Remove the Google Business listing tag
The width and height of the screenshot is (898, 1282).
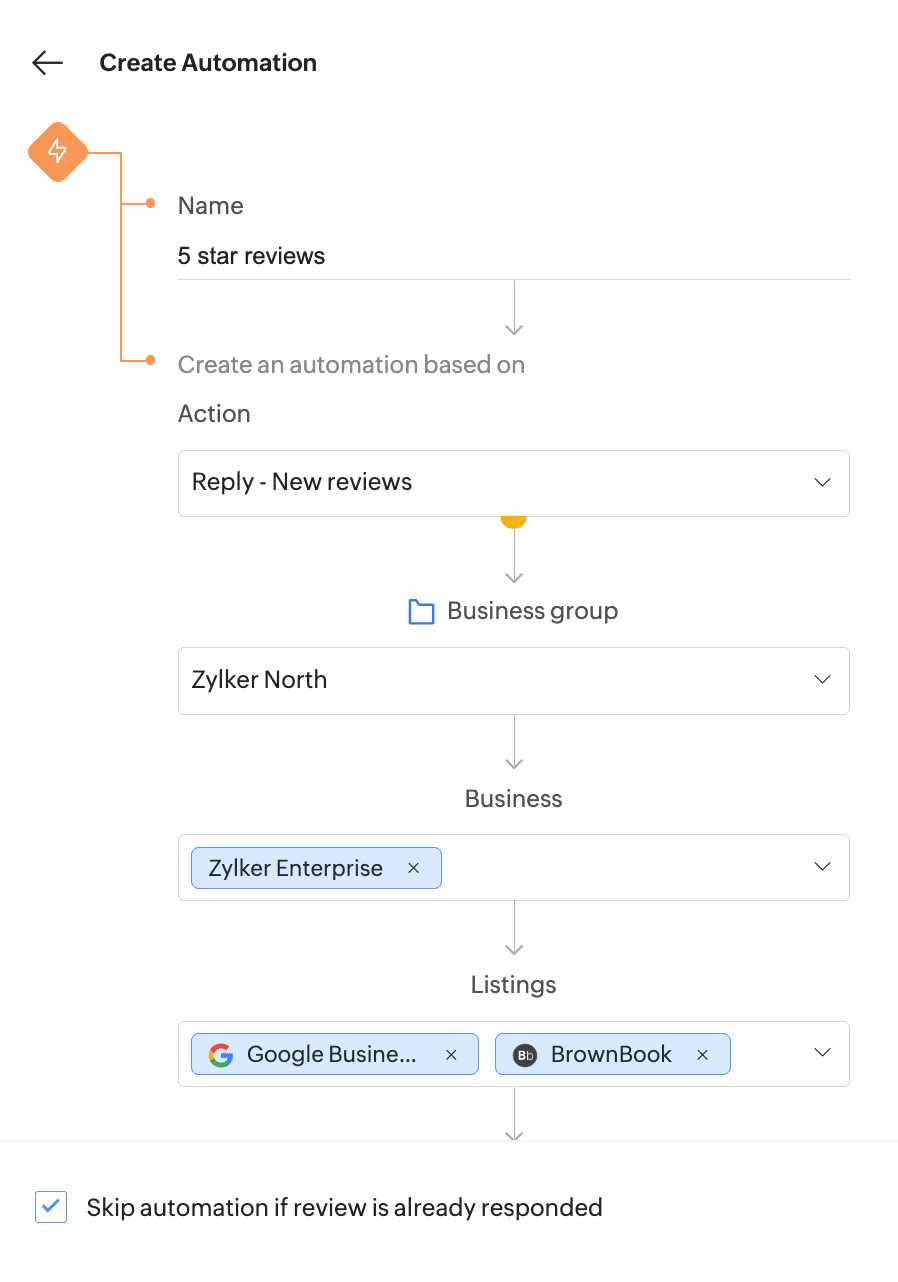tap(451, 1055)
